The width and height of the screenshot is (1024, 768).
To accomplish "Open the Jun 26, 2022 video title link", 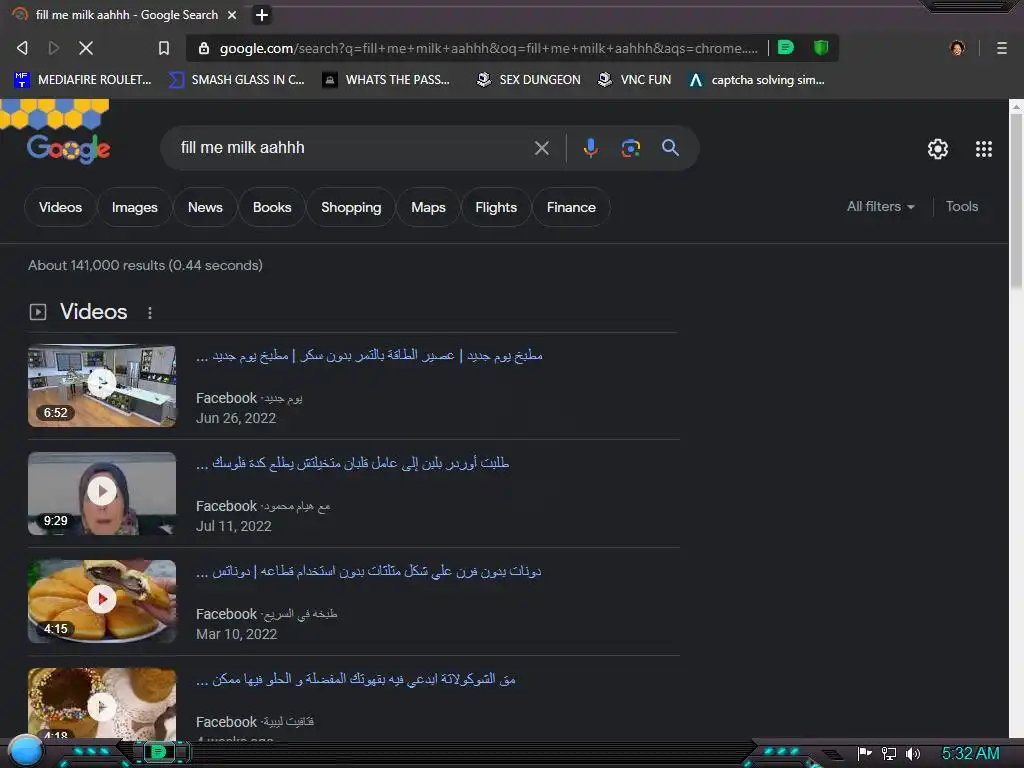I will point(369,355).
